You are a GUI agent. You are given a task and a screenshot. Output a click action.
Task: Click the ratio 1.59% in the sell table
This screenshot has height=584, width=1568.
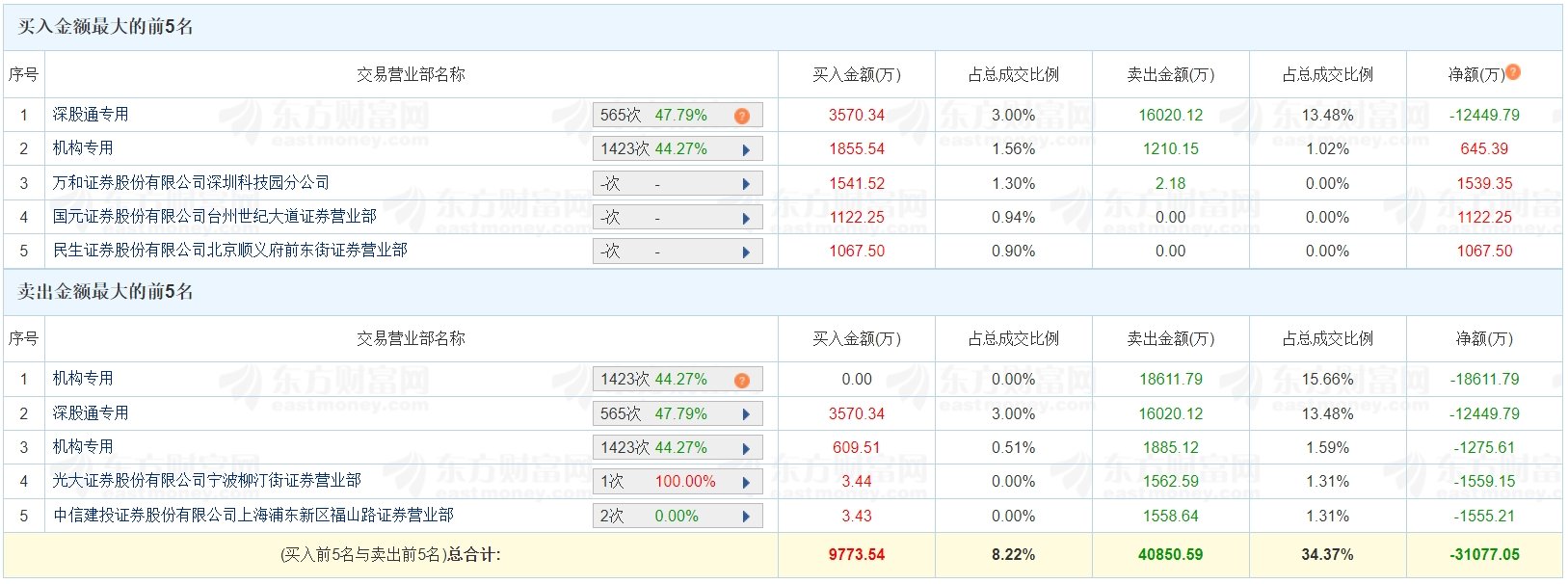pos(1328,448)
